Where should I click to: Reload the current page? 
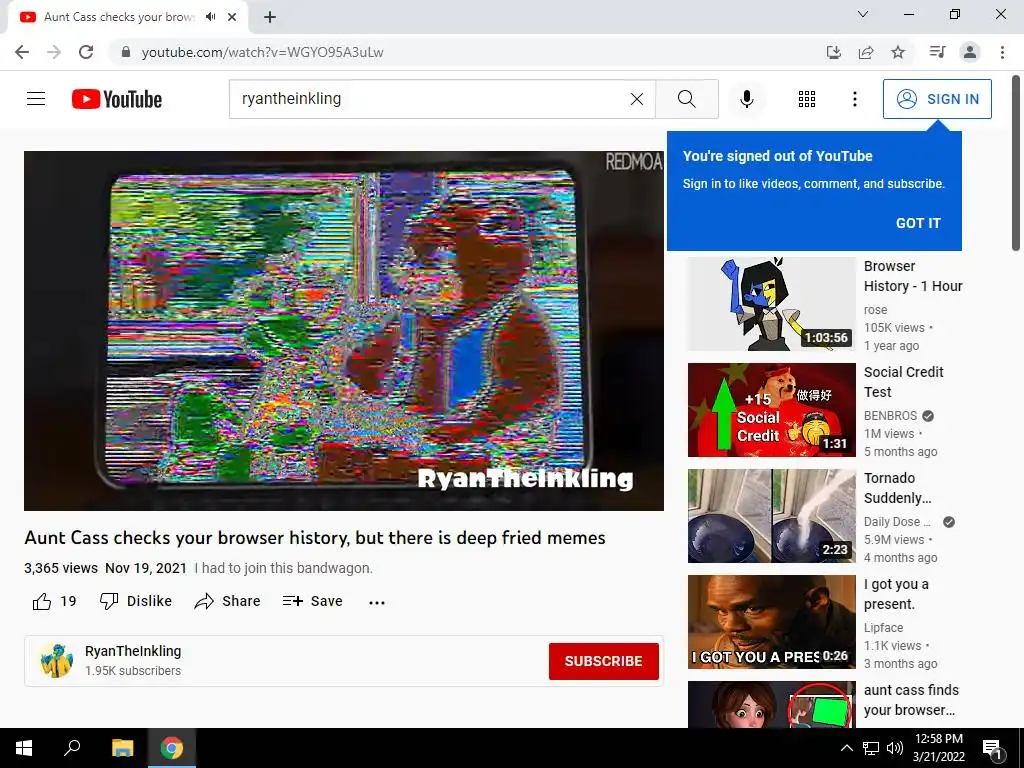tap(86, 52)
